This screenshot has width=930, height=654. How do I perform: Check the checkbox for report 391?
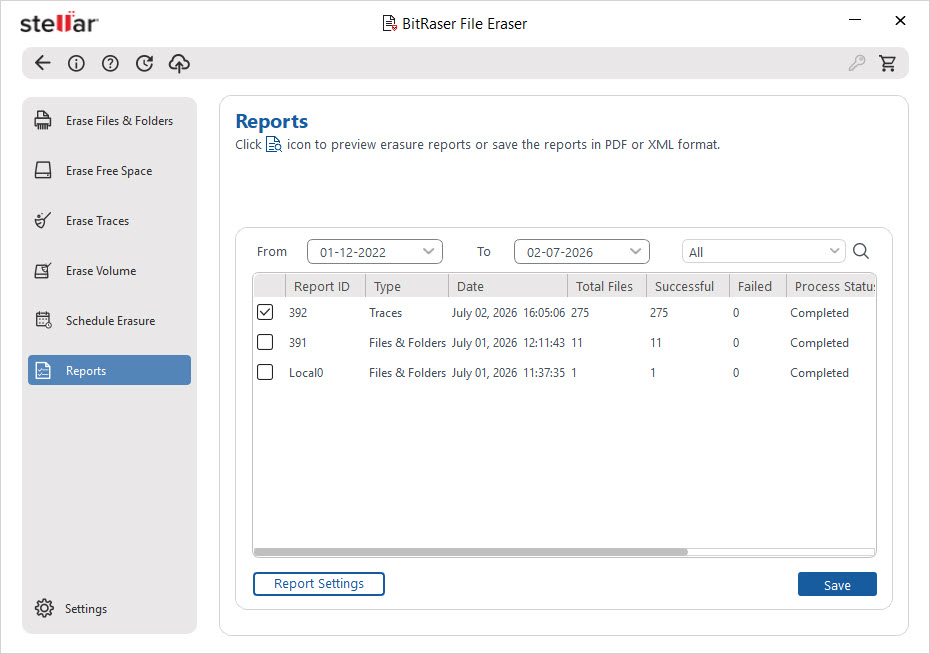pos(265,342)
